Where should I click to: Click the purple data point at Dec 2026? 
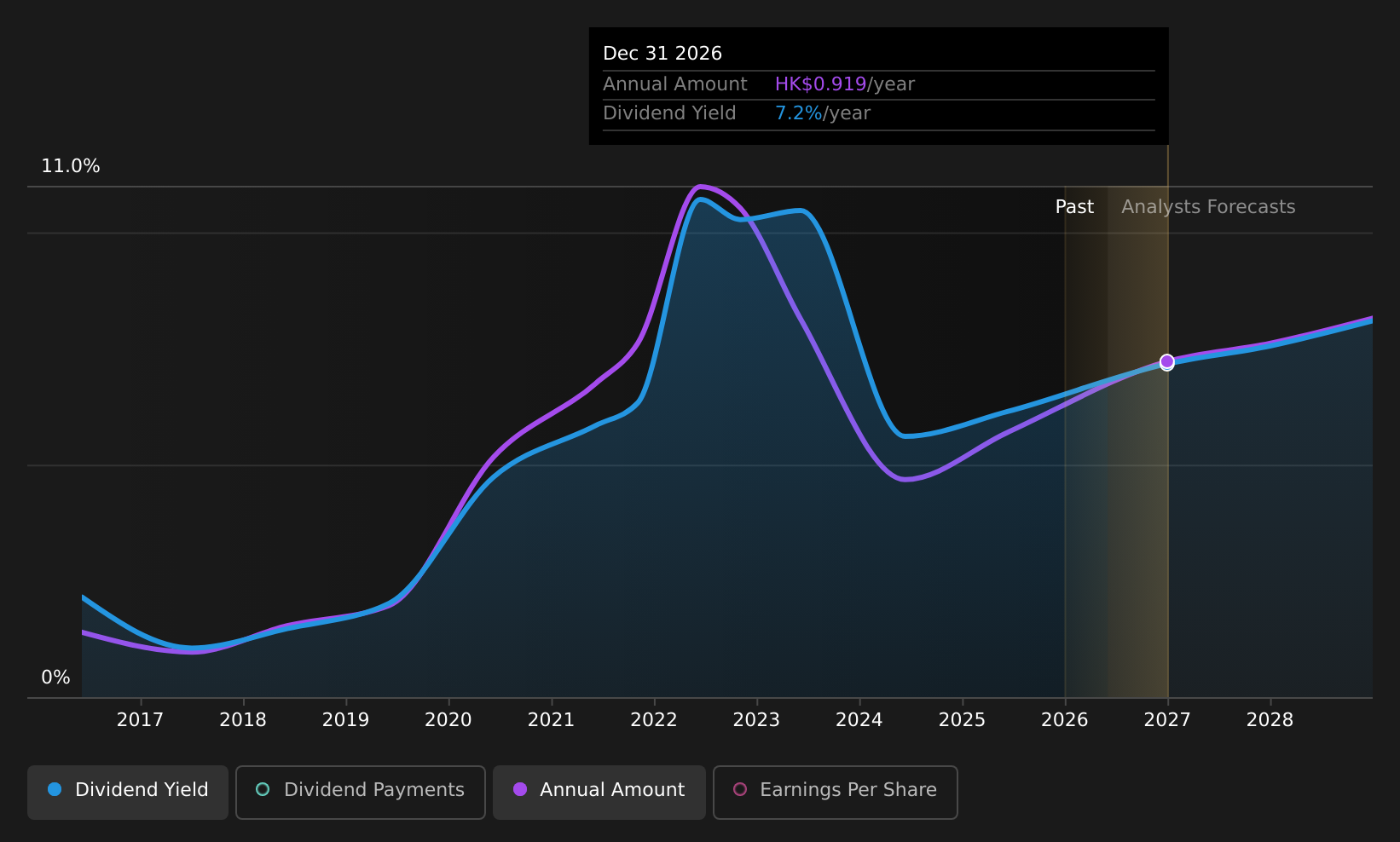coord(1167,361)
